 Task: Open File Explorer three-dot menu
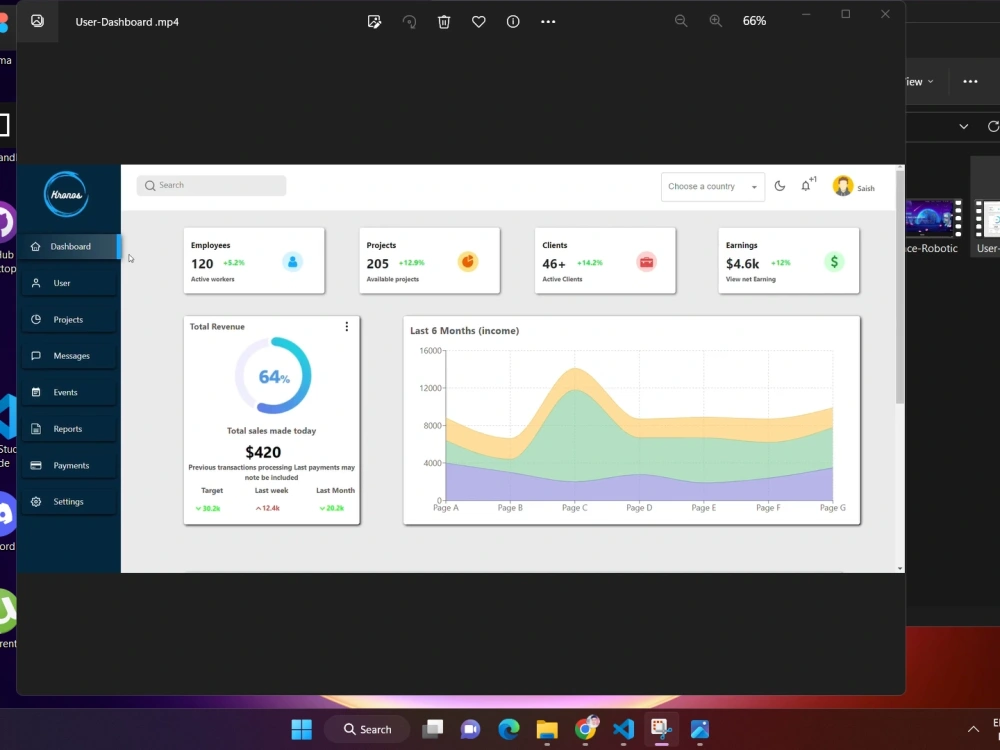click(970, 82)
